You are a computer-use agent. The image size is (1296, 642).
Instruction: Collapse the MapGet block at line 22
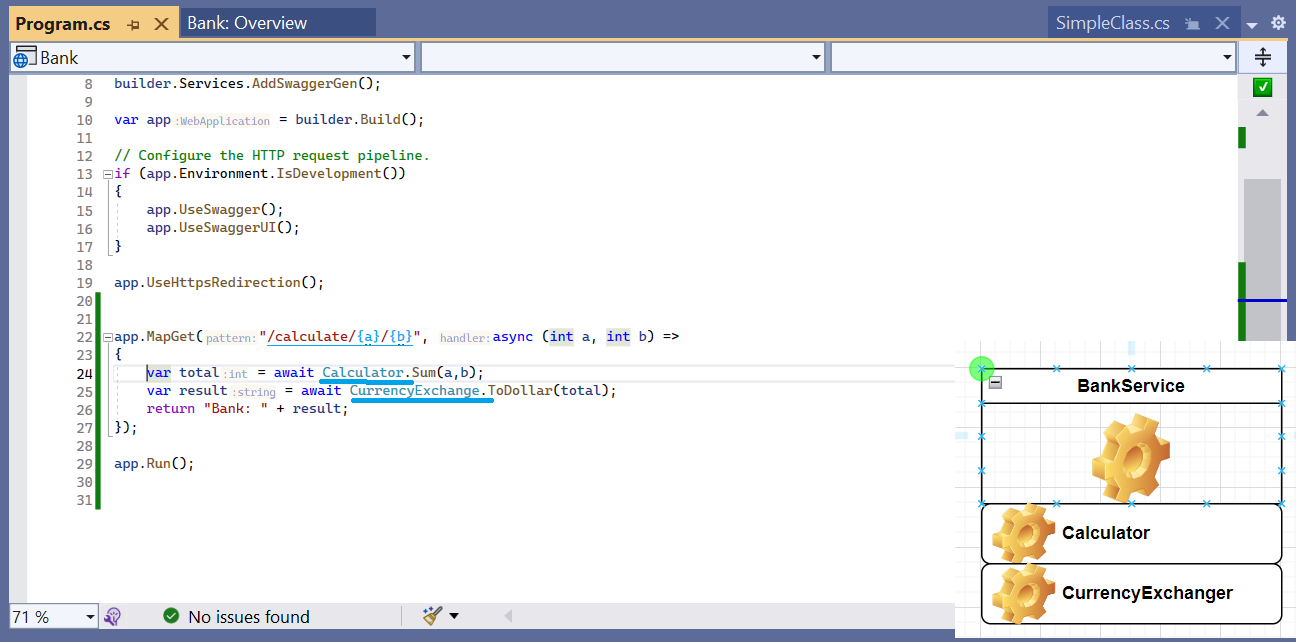pos(107,337)
